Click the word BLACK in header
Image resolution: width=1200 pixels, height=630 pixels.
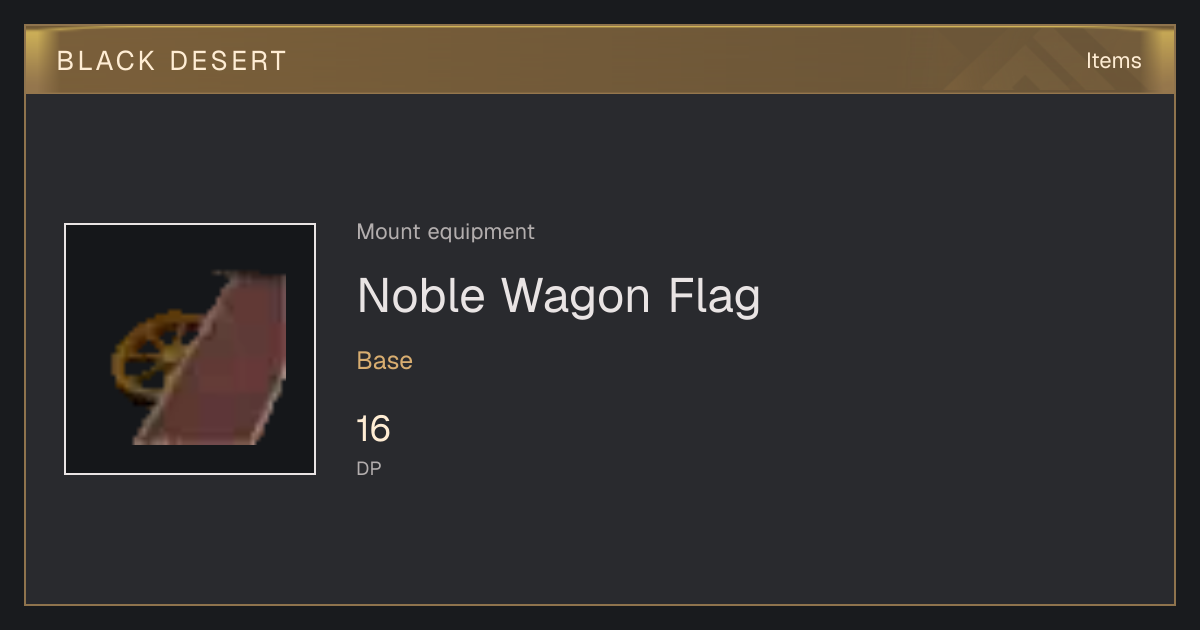(x=106, y=61)
